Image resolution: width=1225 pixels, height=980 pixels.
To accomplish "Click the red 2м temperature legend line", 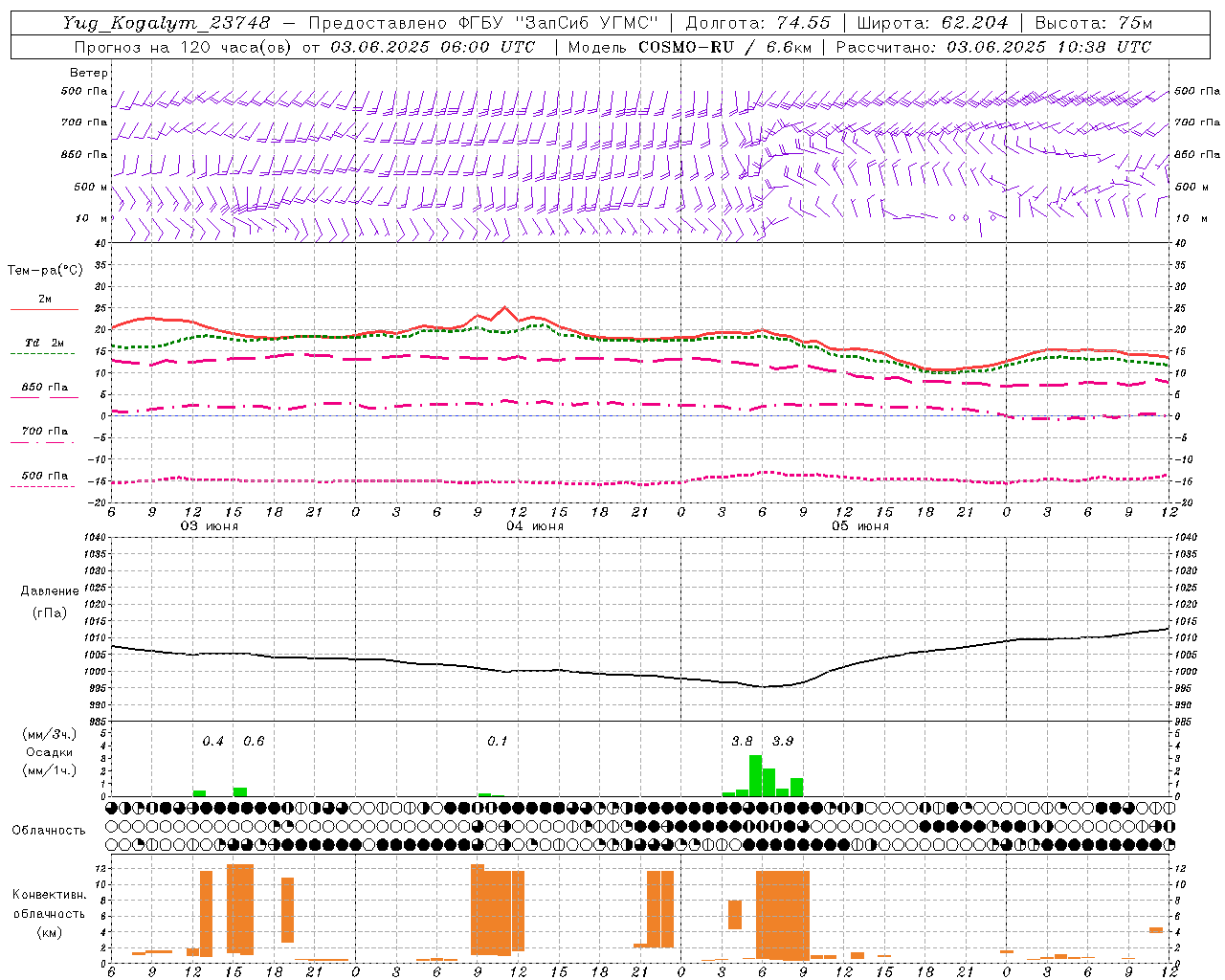I will (x=44, y=310).
